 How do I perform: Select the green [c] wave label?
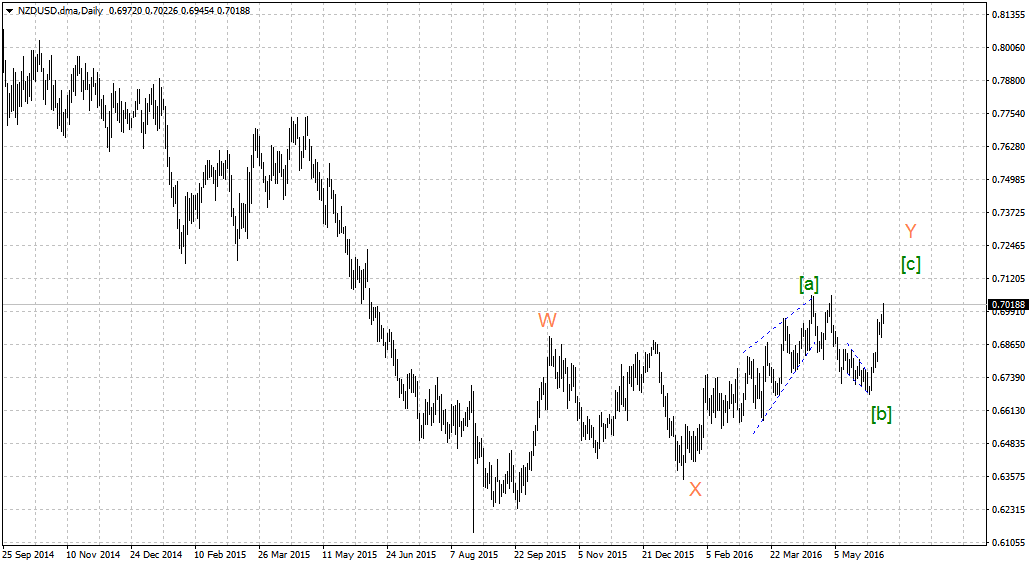[x=910, y=265]
